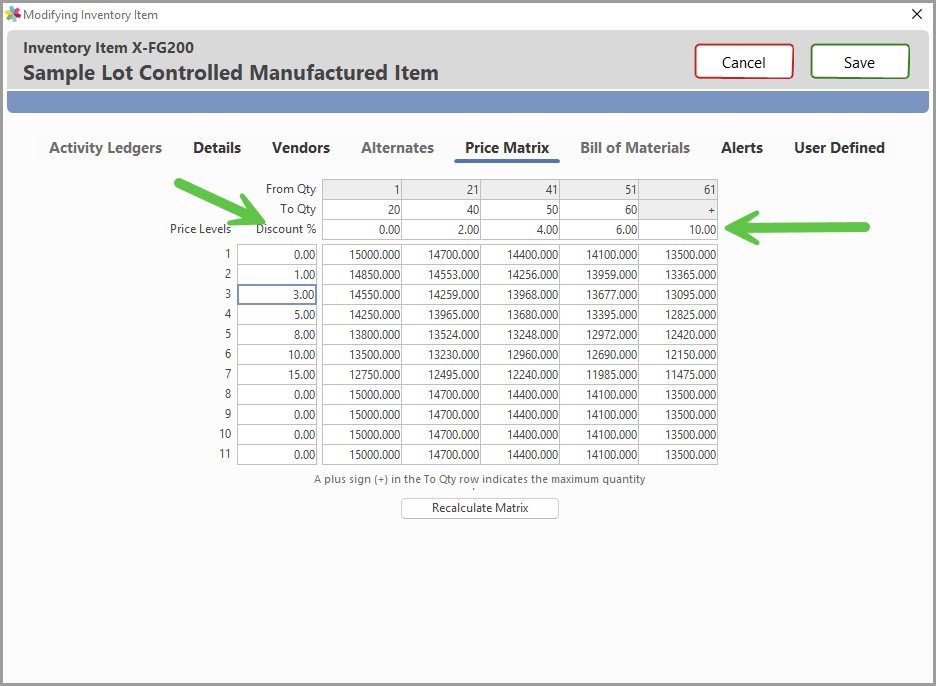Screen dimensions: 936x686
Task: Click price level 3 discount 3.00 field
Action: click(x=277, y=294)
